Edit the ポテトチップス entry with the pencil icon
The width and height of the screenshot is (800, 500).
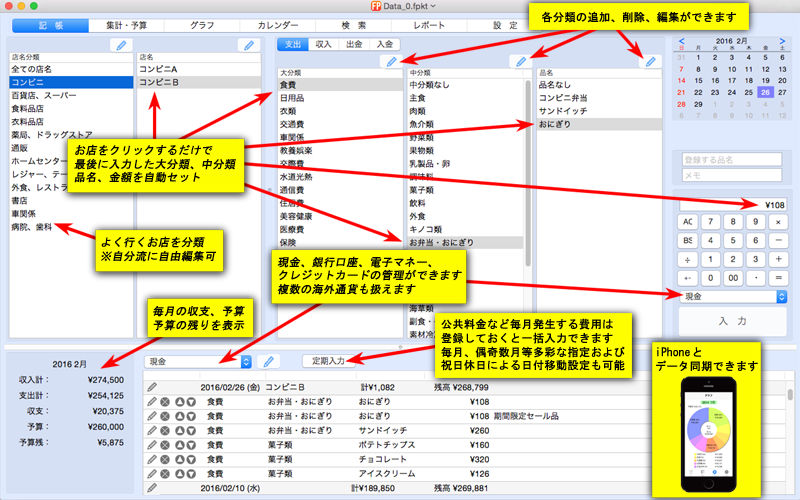[x=152, y=445]
